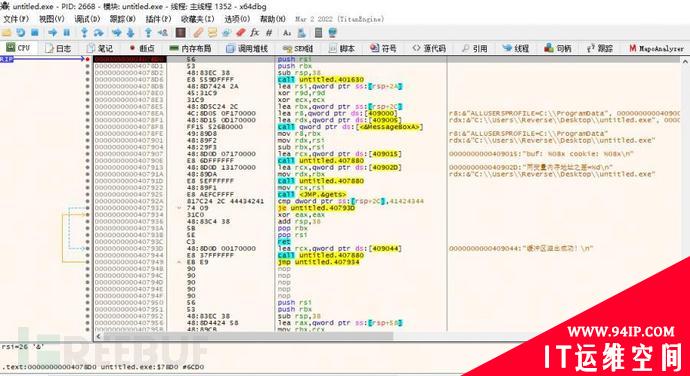Open the 调试(D) menu
This screenshot has height=376, width=690.
coord(87,19)
